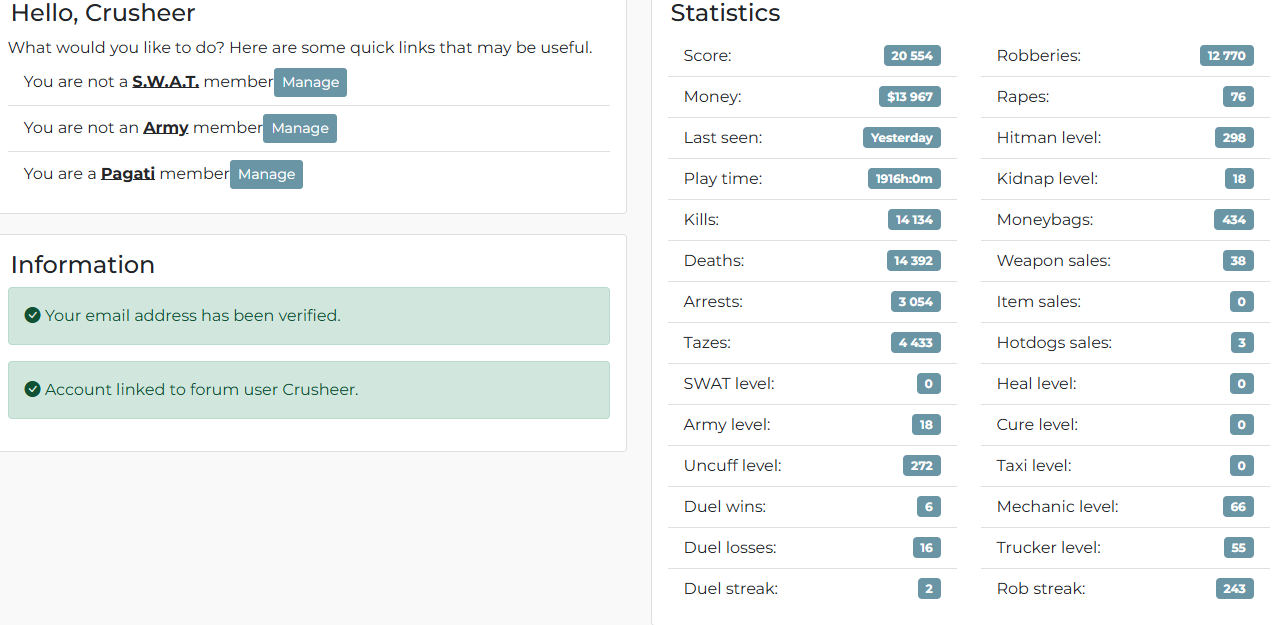Click the email verified checkmark icon

(x=33, y=315)
